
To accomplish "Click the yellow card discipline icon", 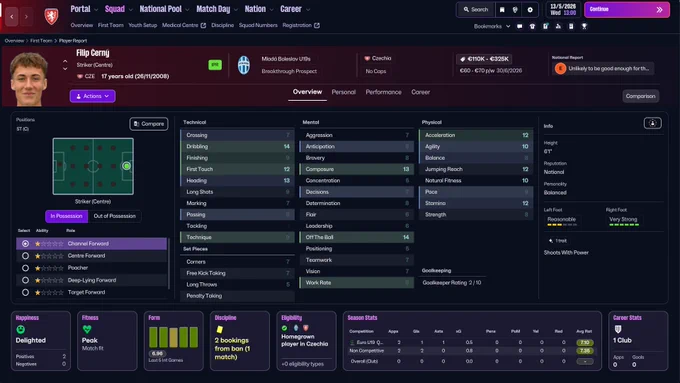I will 219,330.
